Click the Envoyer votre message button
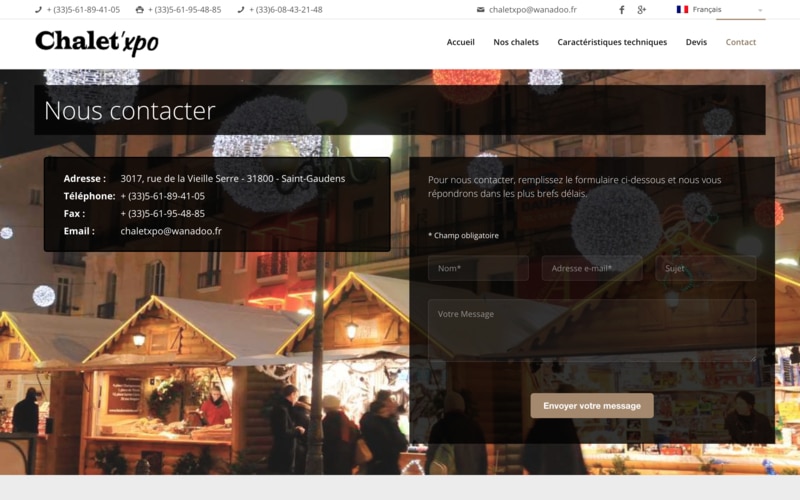Image resolution: width=800 pixels, height=500 pixels. click(592, 406)
